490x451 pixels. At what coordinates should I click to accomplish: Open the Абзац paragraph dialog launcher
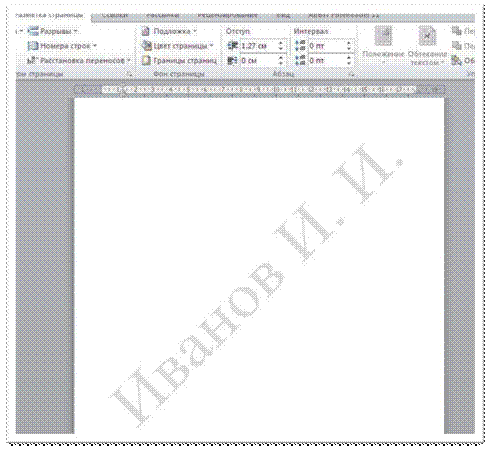pyautogui.click(x=351, y=74)
